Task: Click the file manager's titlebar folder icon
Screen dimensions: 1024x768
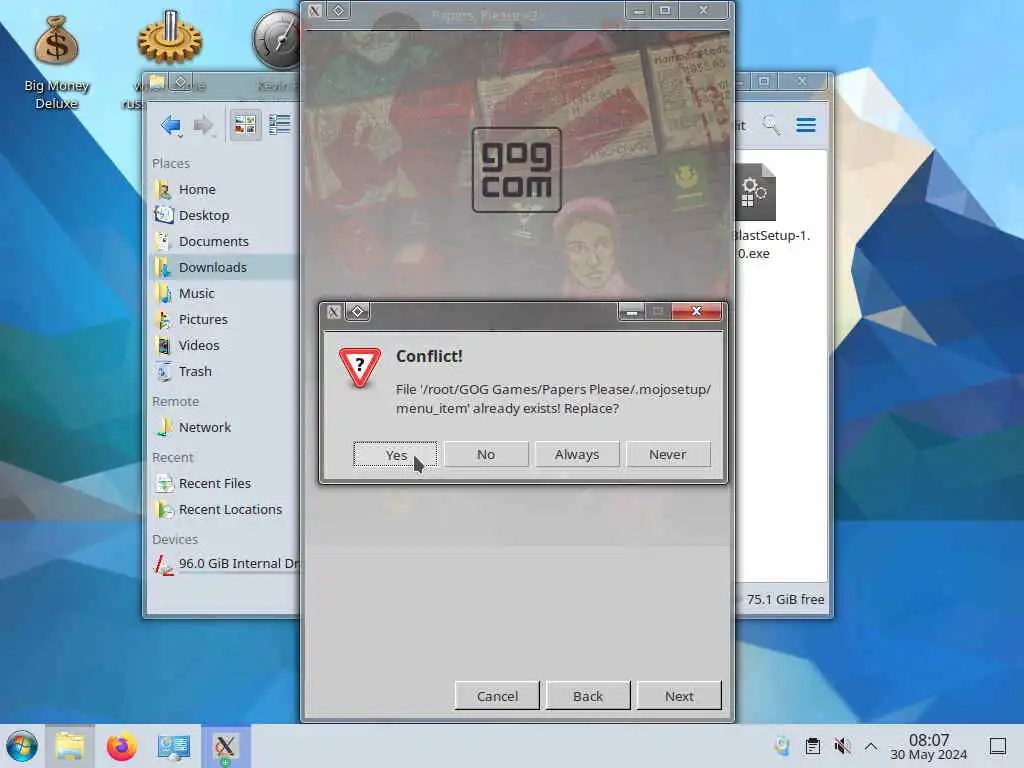Action: pyautogui.click(x=157, y=82)
